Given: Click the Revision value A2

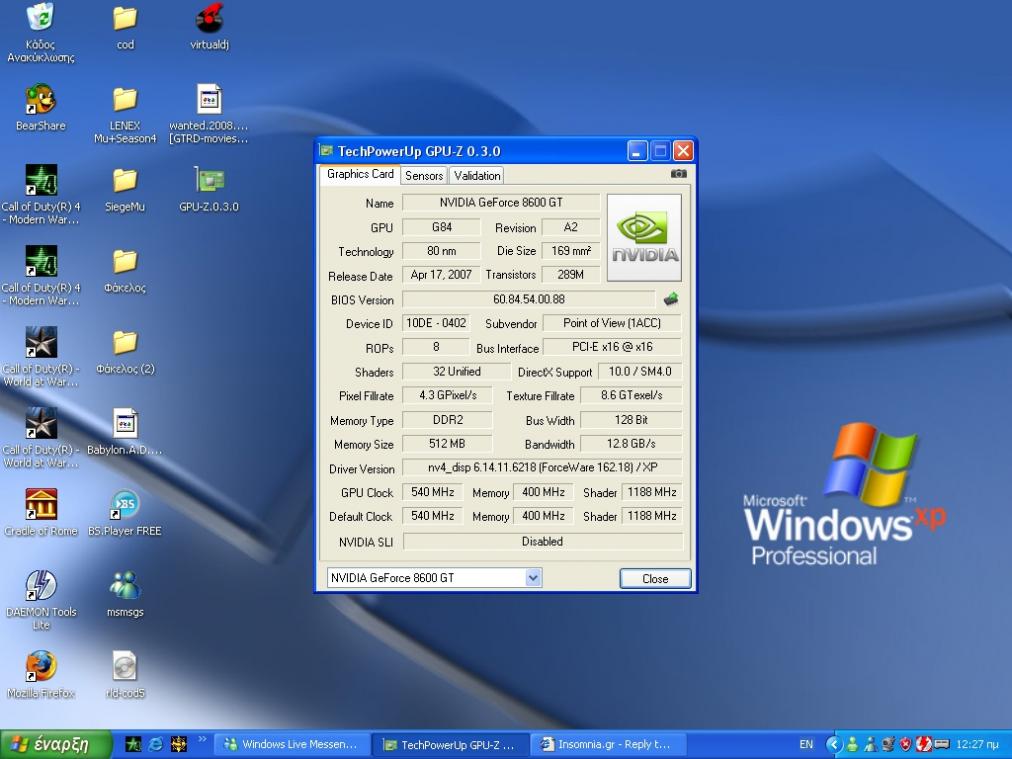Looking at the screenshot, I should click(x=571, y=227).
